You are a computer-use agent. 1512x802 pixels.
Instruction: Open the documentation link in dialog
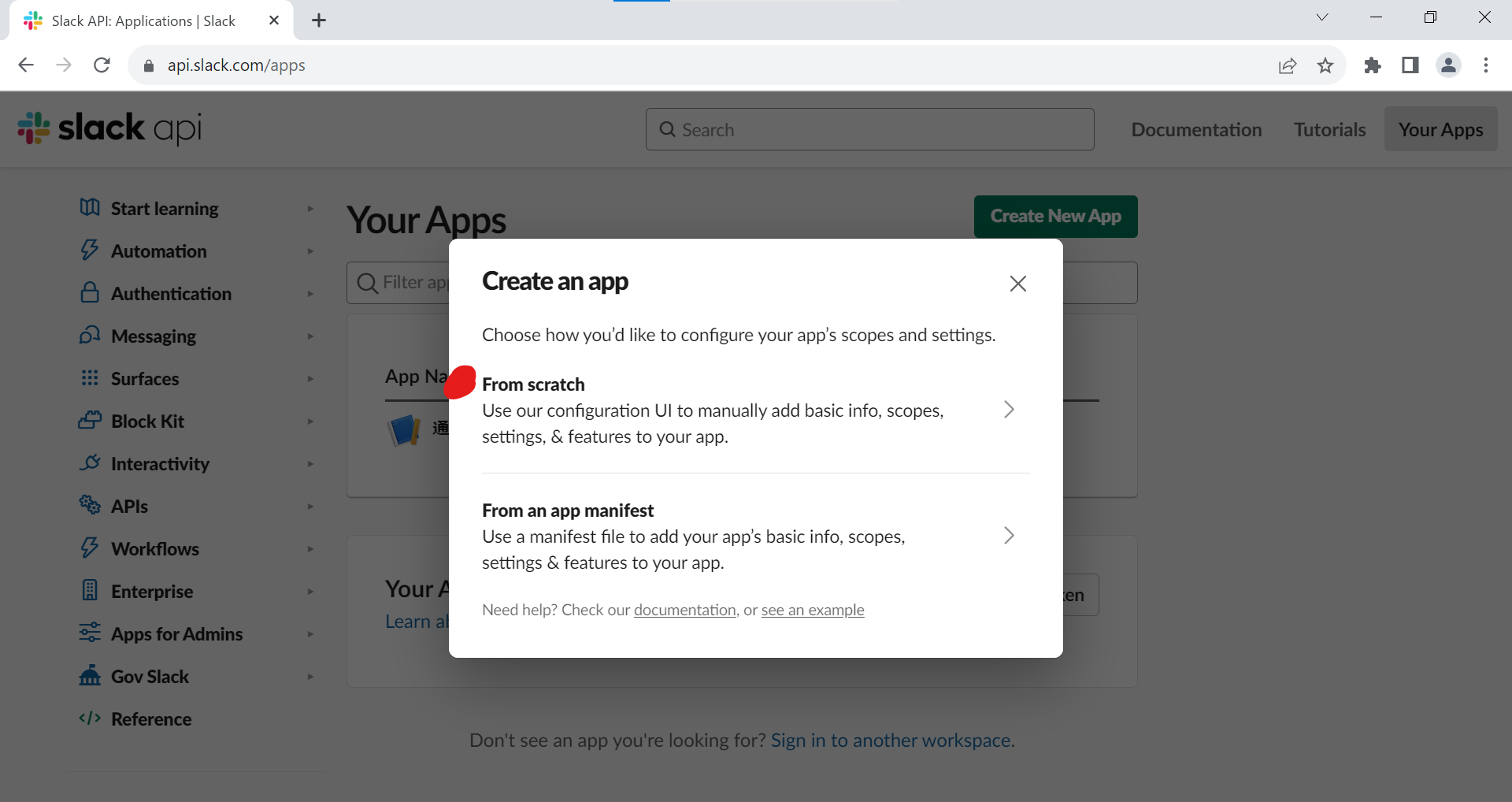click(x=684, y=610)
